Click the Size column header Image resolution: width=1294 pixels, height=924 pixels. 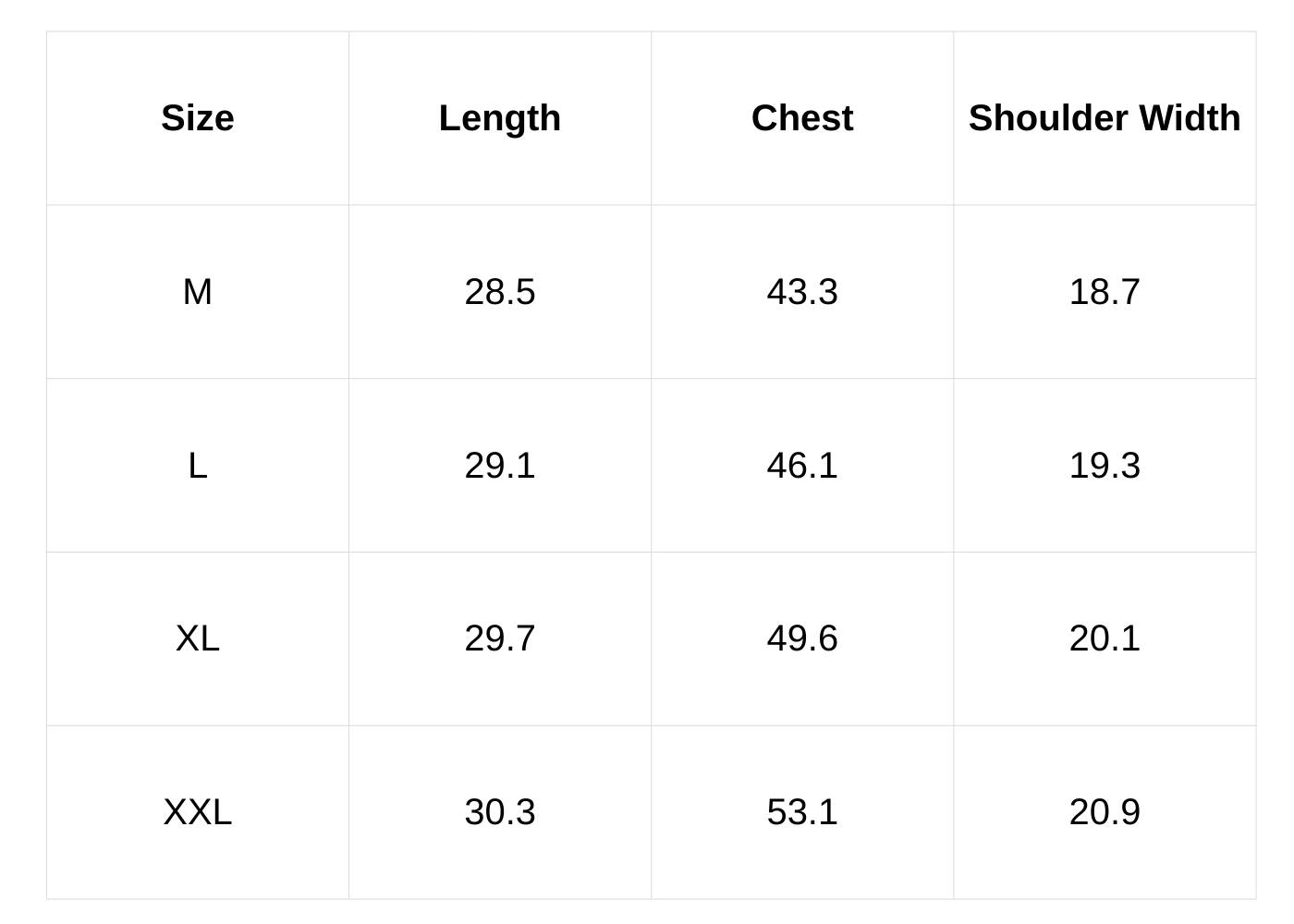point(197,118)
